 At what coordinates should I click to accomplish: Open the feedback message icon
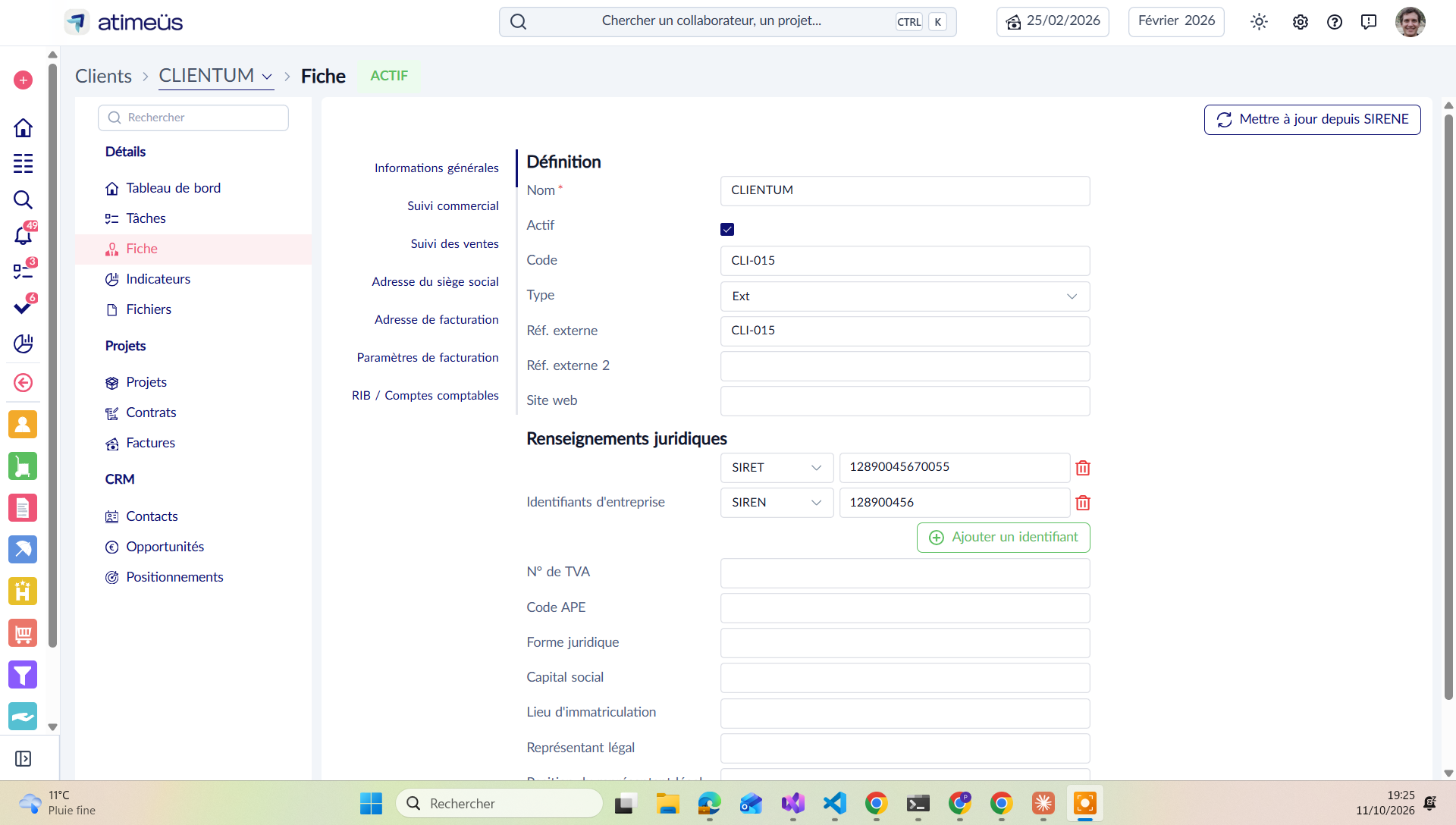tap(1369, 22)
